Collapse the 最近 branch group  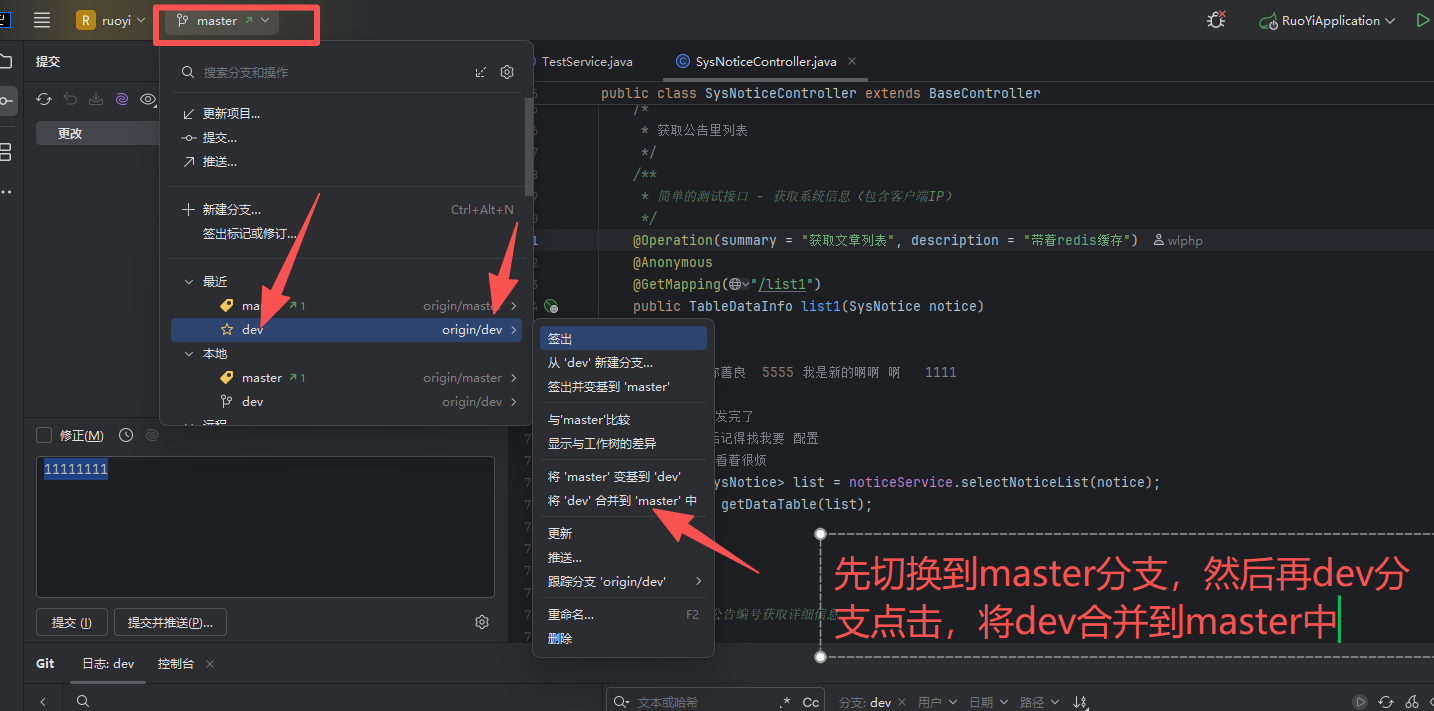tap(189, 282)
